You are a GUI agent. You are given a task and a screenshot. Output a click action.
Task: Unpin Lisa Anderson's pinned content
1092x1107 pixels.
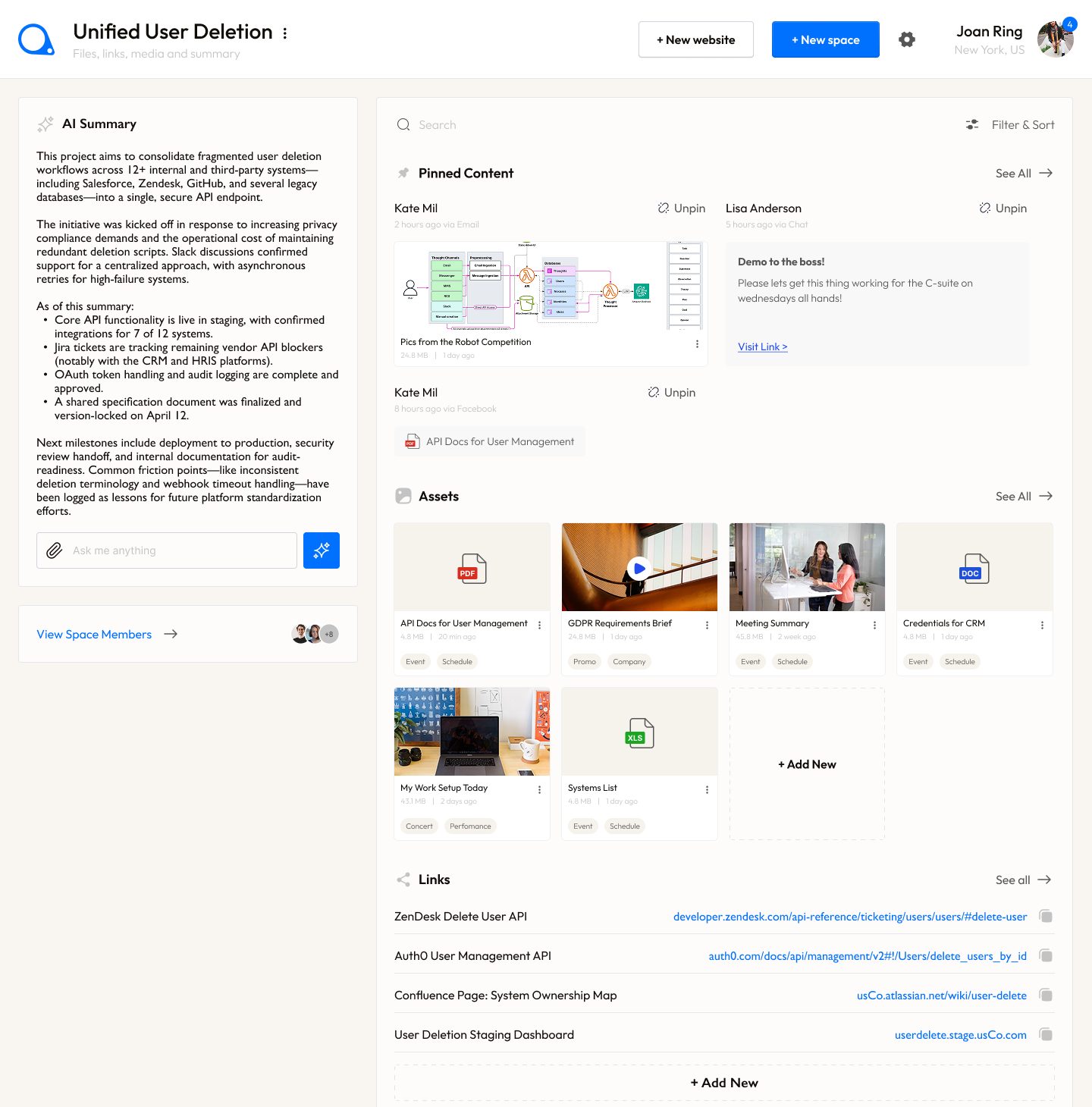click(x=1003, y=209)
